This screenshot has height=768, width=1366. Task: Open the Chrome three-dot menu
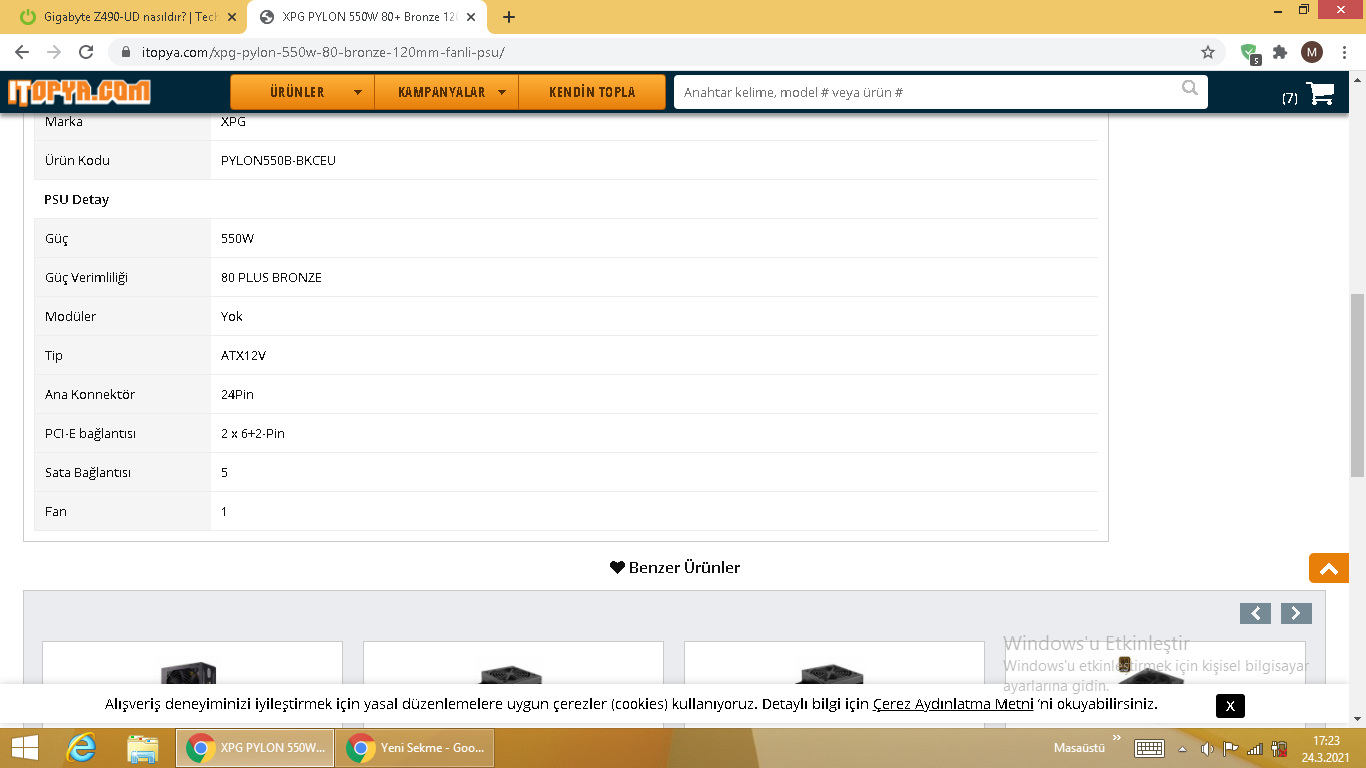pos(1344,52)
